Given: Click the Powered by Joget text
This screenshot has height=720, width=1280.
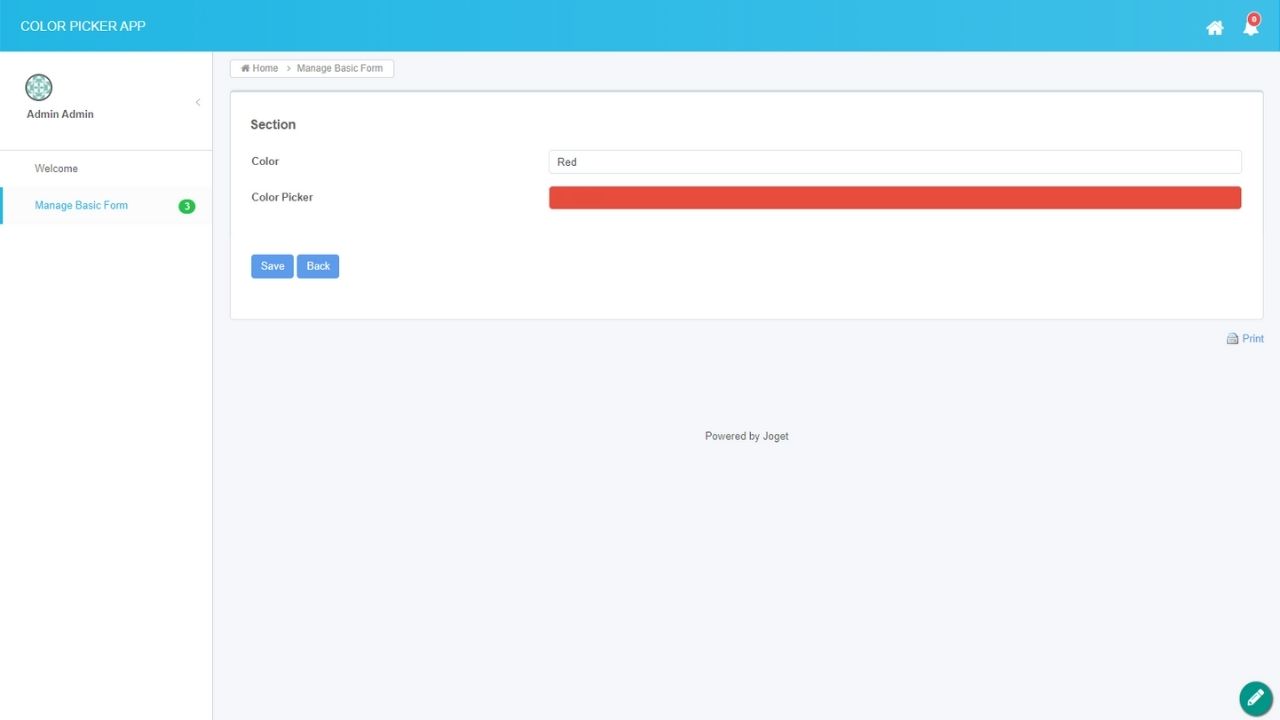Looking at the screenshot, I should coord(747,436).
